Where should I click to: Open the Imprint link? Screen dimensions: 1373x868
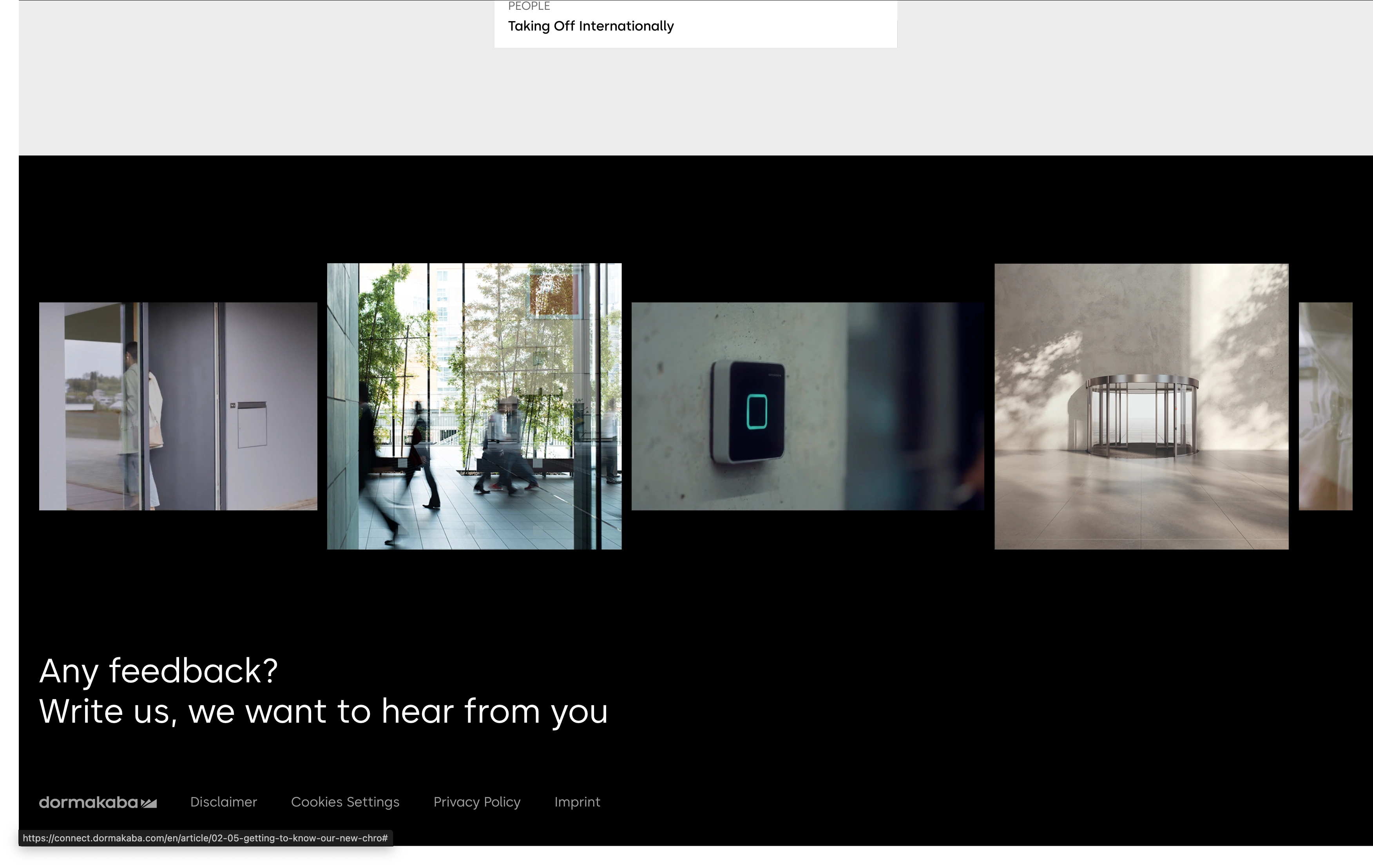577,802
